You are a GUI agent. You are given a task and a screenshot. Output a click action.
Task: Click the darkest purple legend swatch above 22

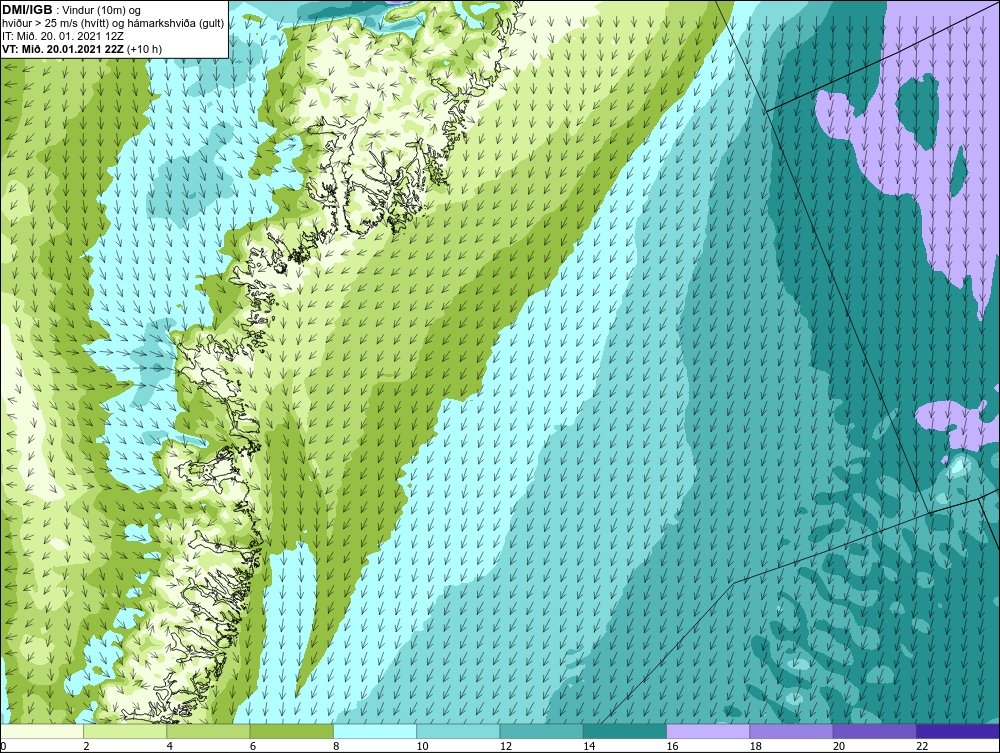(958, 731)
